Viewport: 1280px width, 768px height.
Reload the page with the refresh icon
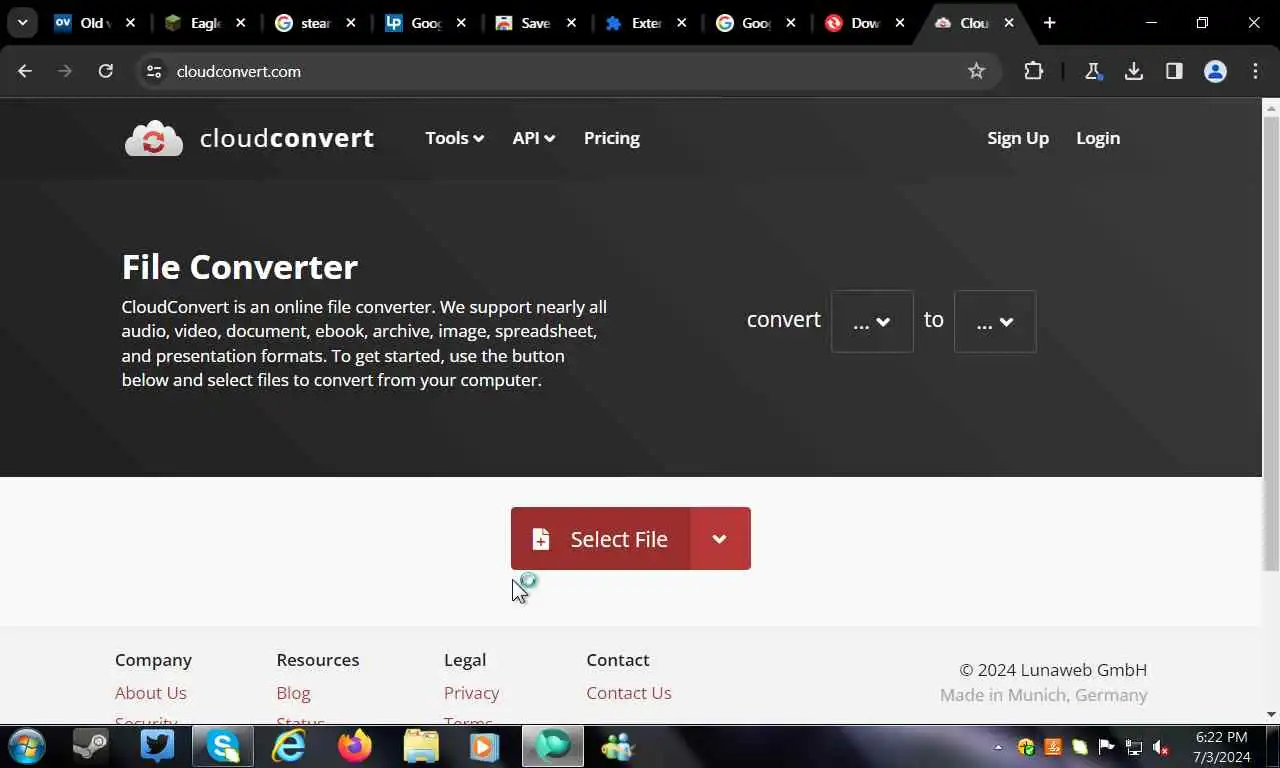[x=105, y=71]
